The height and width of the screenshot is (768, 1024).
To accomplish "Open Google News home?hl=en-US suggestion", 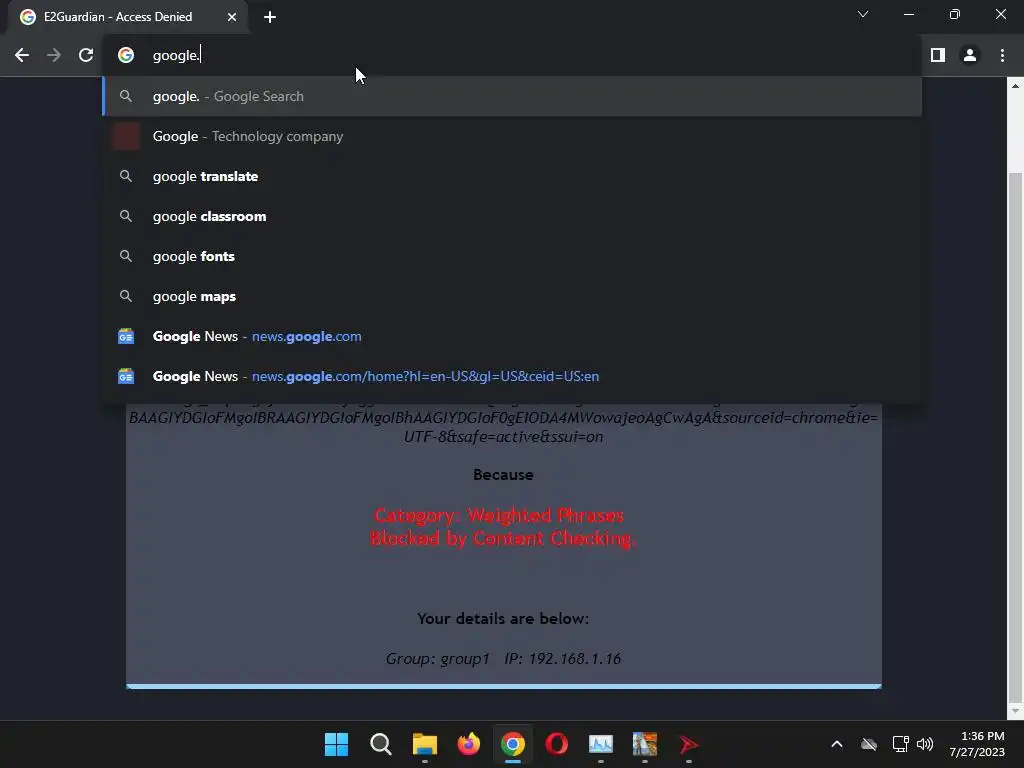I will pyautogui.click(x=512, y=376).
